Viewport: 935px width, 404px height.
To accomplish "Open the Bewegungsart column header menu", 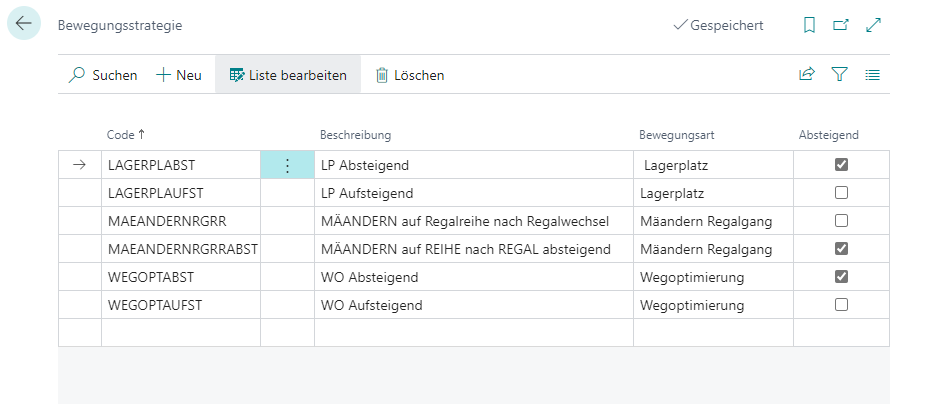I will pos(676,135).
